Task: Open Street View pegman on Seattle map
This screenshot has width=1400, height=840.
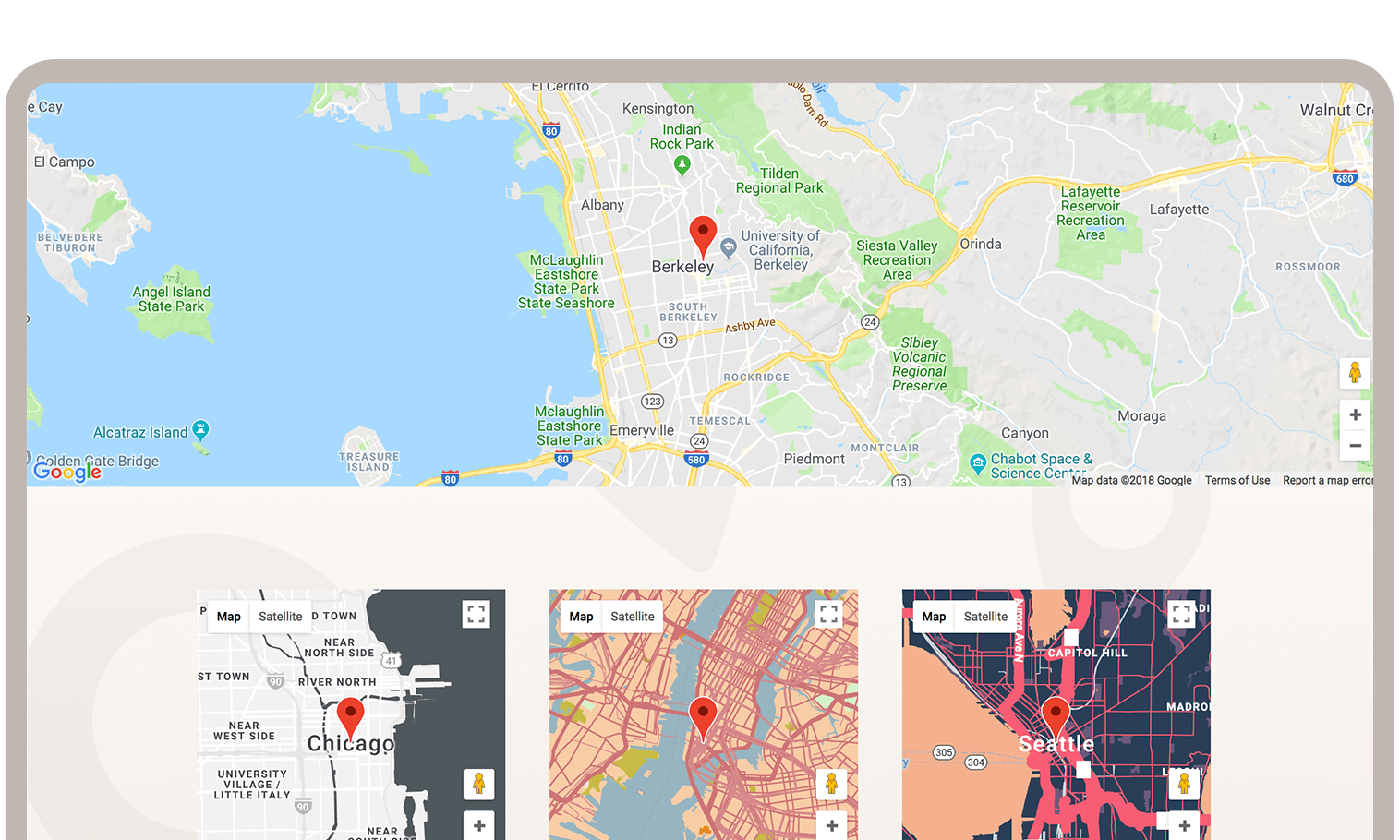Action: [1184, 784]
